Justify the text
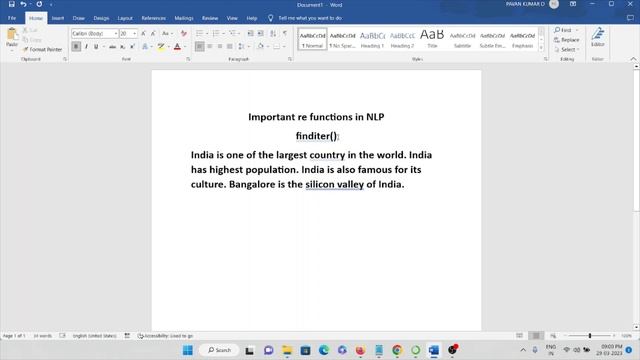The height and width of the screenshot is (360, 640). coord(230,47)
